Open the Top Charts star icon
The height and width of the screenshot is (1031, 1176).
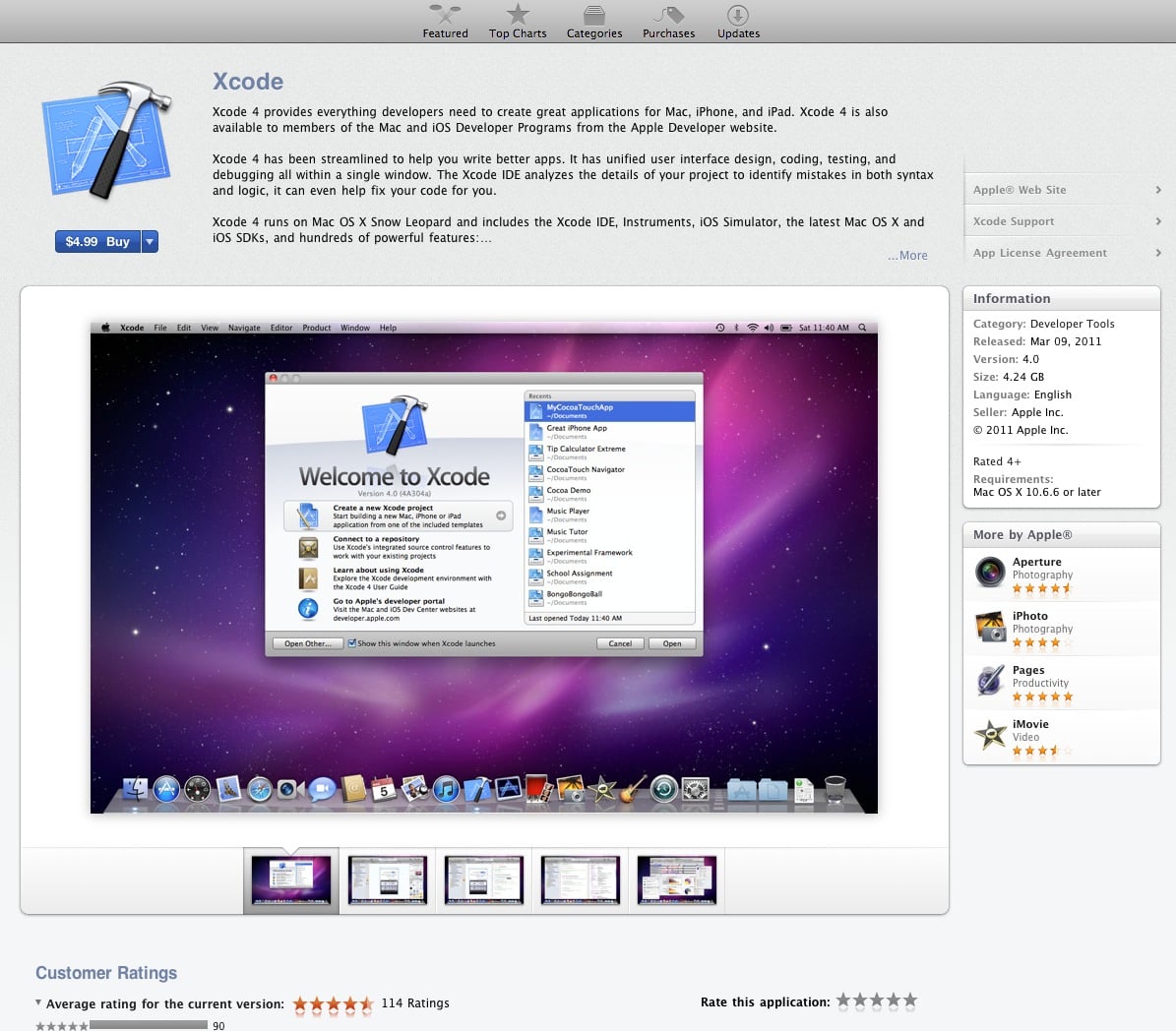518,14
